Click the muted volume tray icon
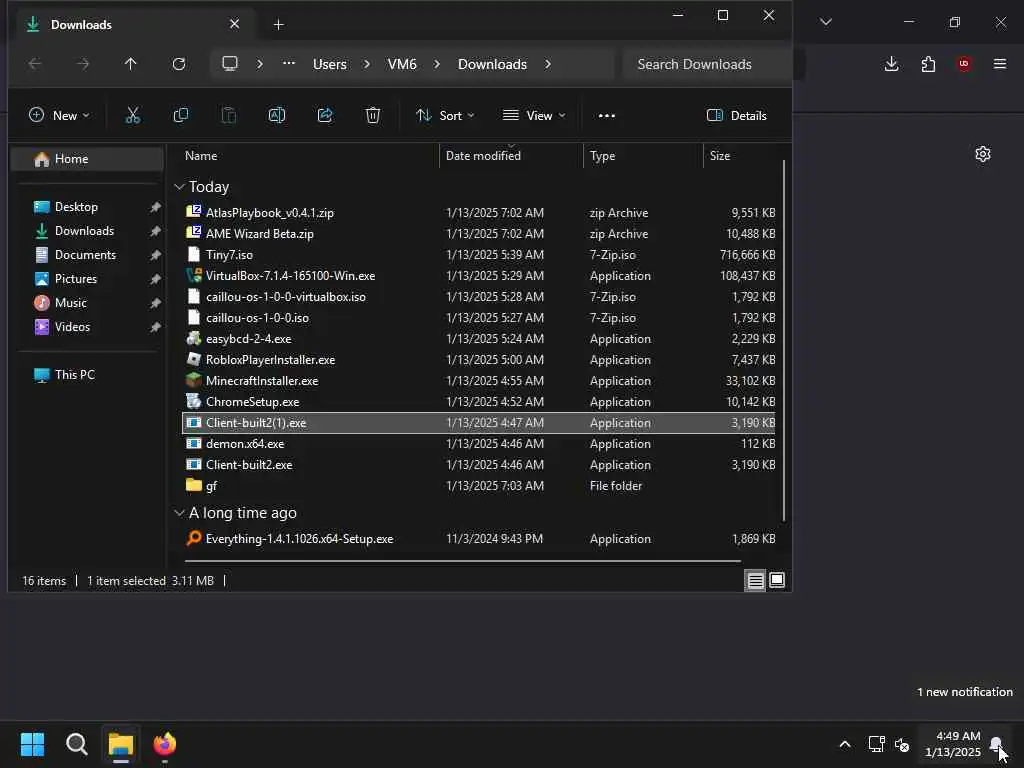 (903, 744)
